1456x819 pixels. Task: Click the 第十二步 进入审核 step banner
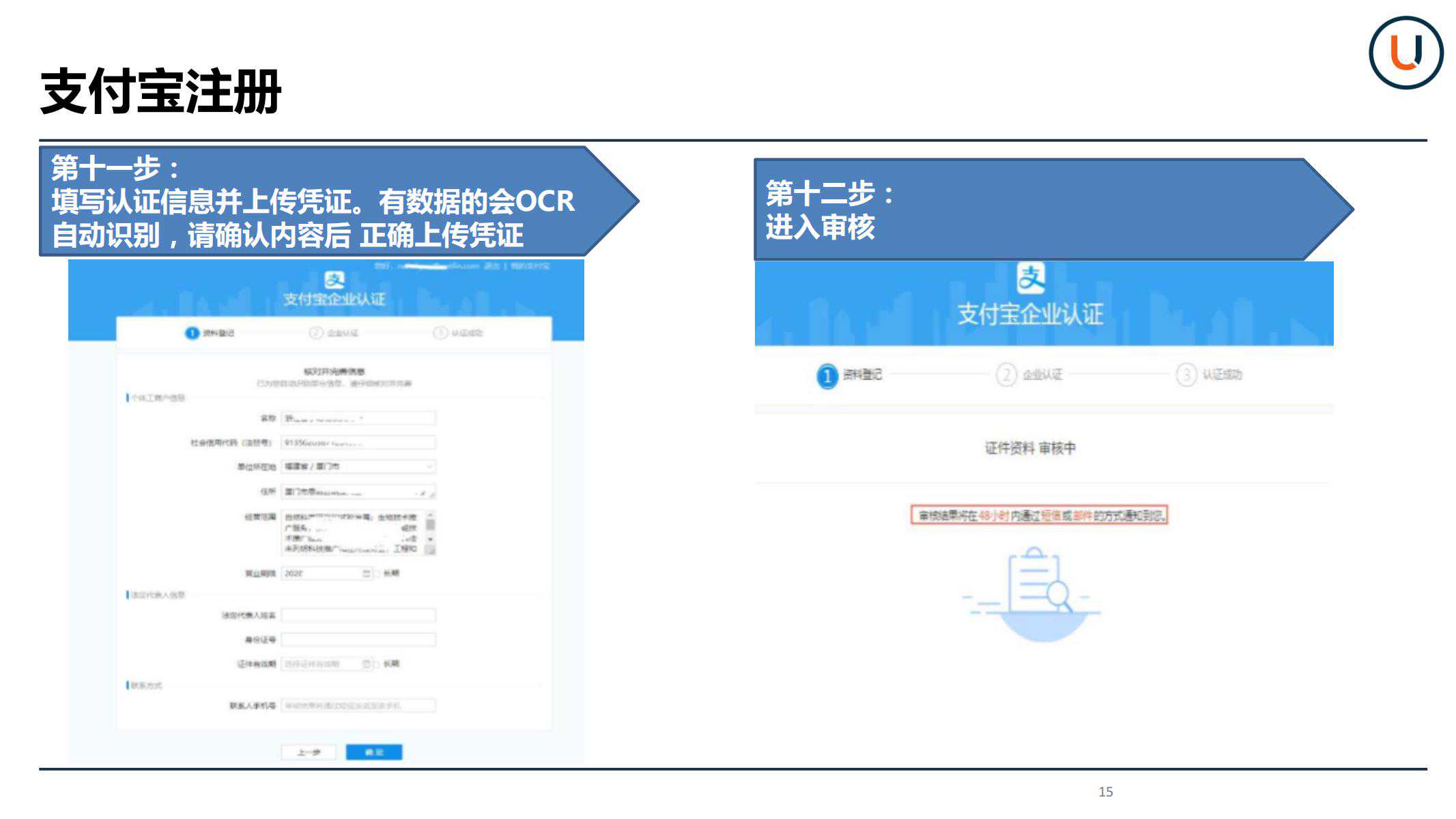pos(1053,210)
